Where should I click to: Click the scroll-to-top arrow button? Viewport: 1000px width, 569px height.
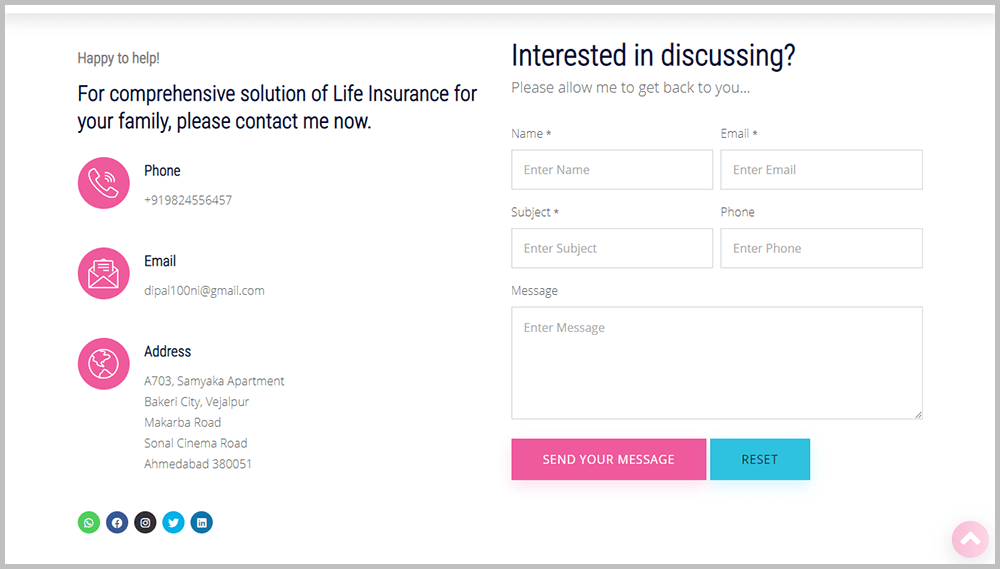970,540
